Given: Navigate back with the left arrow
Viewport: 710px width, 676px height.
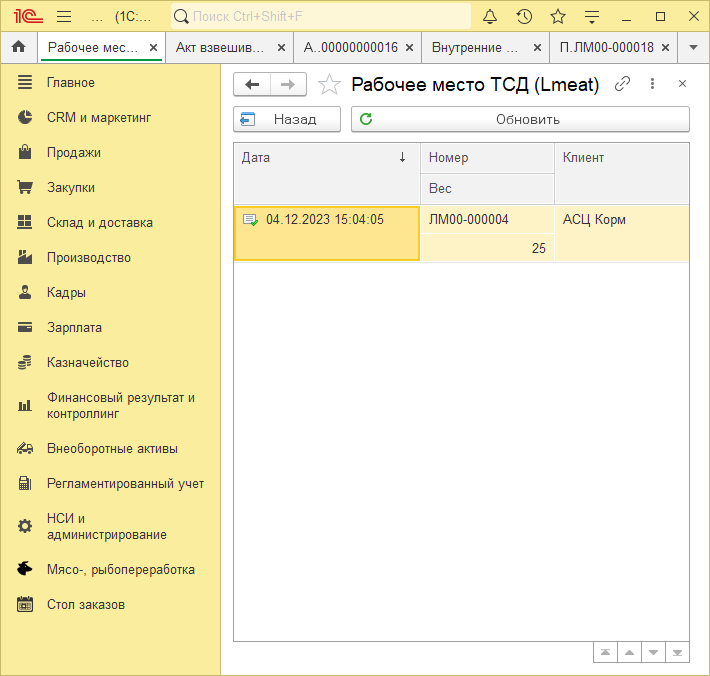Looking at the screenshot, I should [252, 84].
